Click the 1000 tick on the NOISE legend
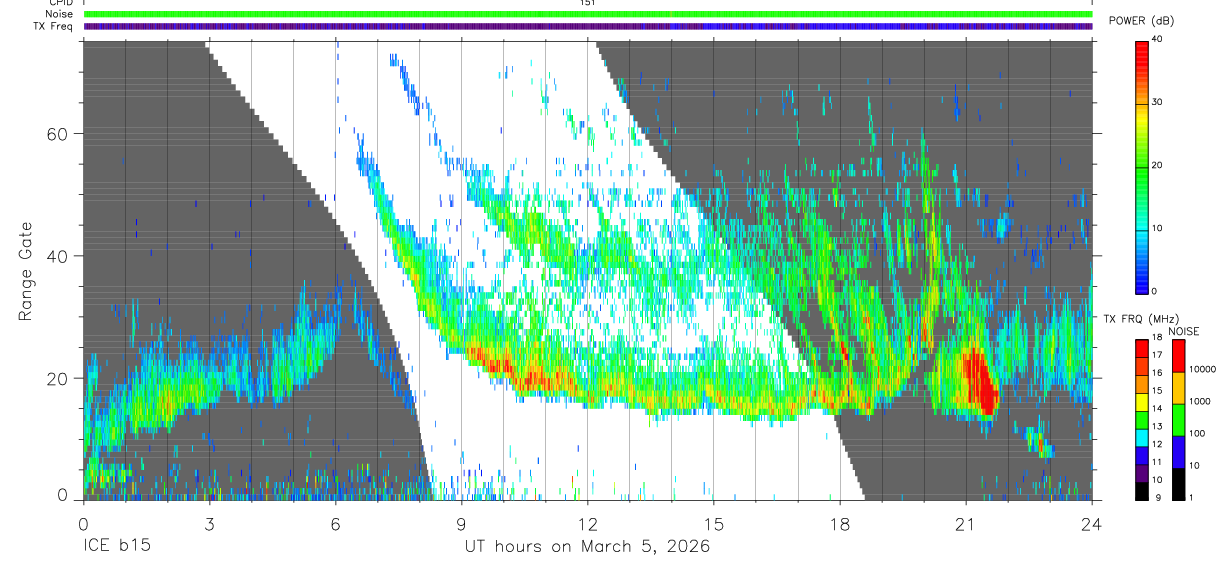Image resolution: width=1228 pixels, height=567 pixels. 1201,401
